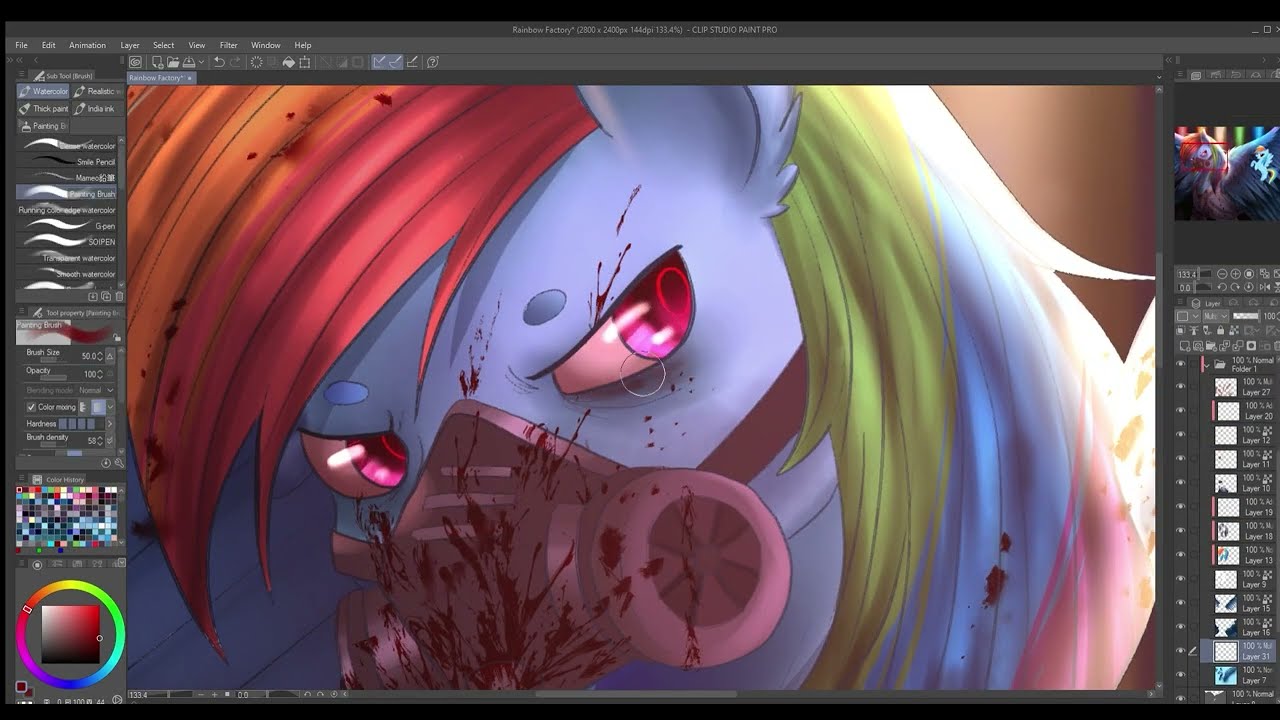
Task: Close the Rainbow Factory canvas tab
Action: [x=190, y=78]
